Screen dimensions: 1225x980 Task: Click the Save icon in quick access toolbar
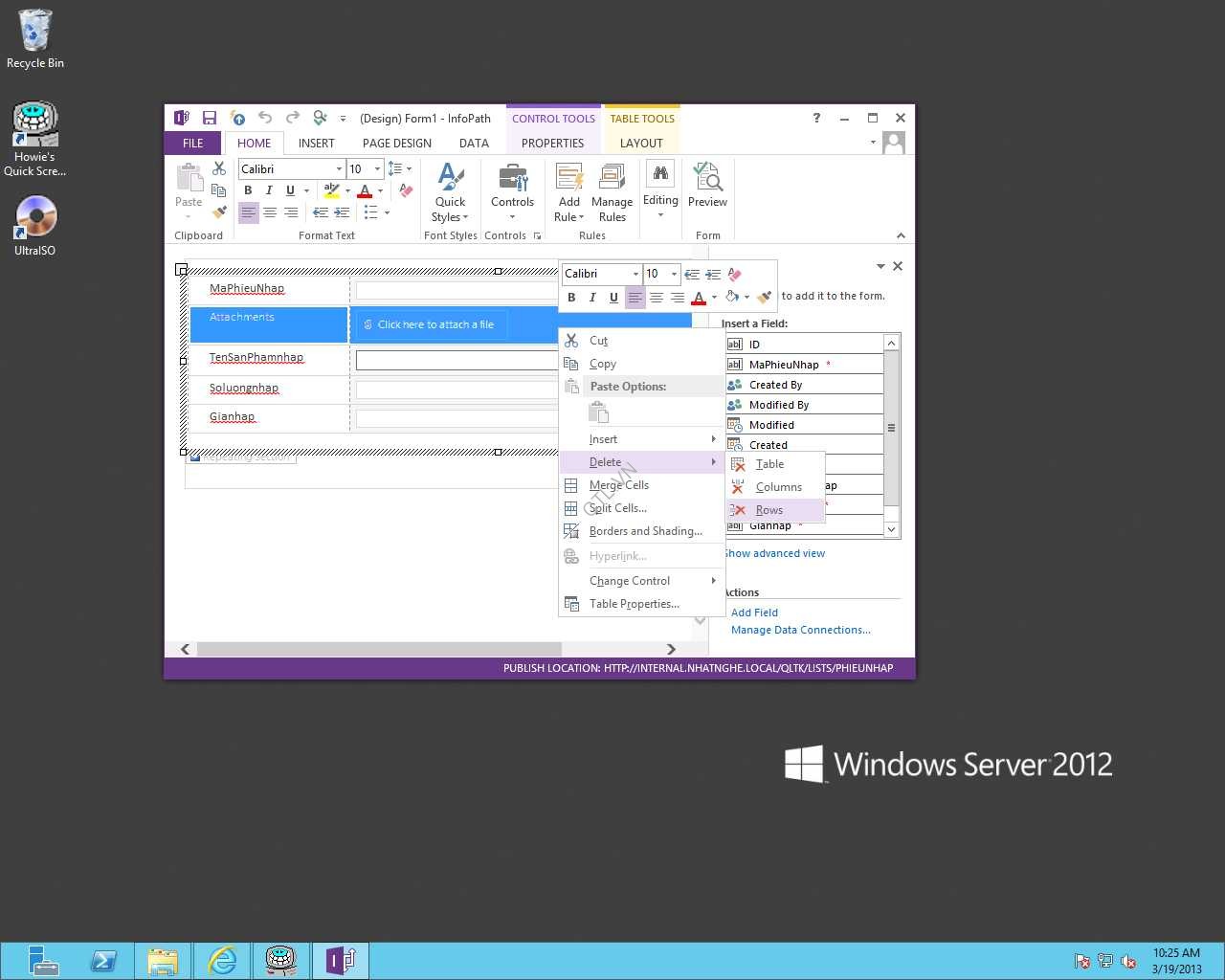209,118
